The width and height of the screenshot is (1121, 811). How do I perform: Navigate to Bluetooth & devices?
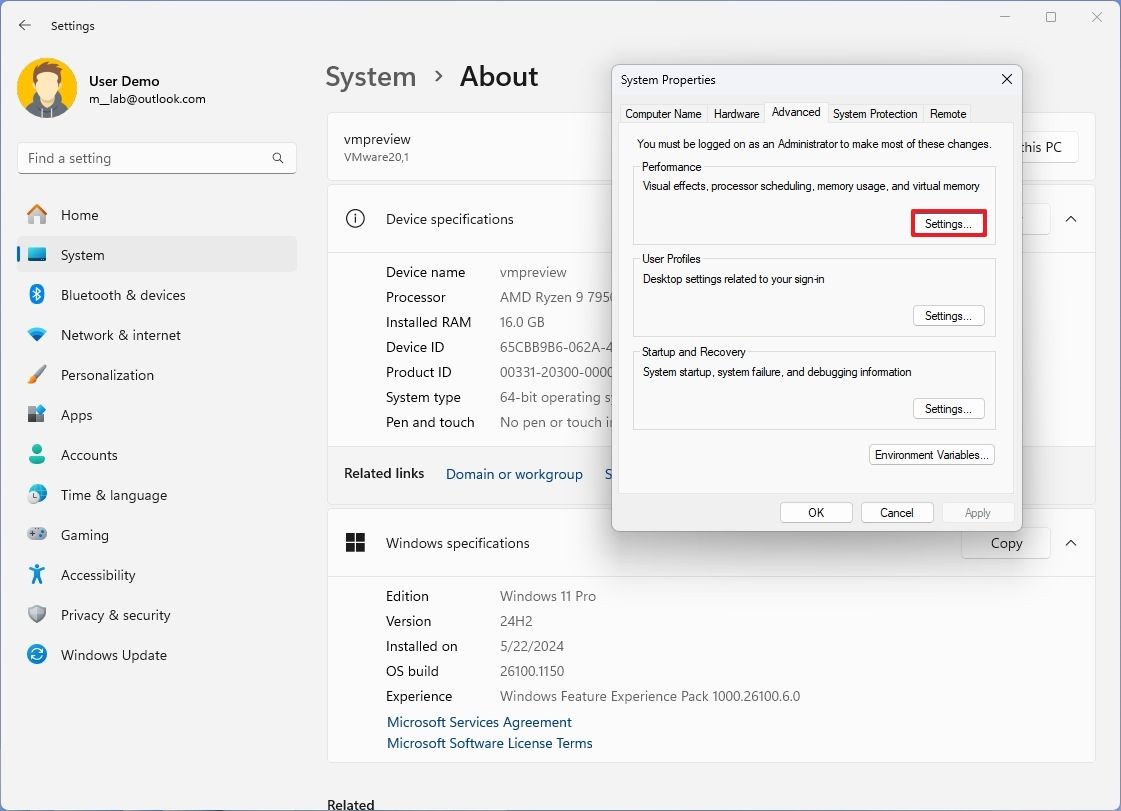pos(124,295)
